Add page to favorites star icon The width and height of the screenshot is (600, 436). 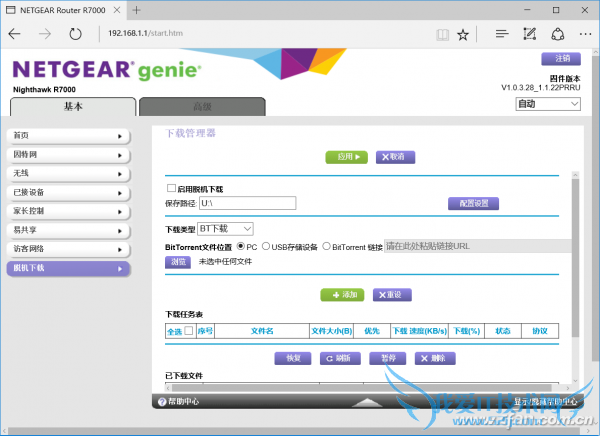click(x=463, y=35)
